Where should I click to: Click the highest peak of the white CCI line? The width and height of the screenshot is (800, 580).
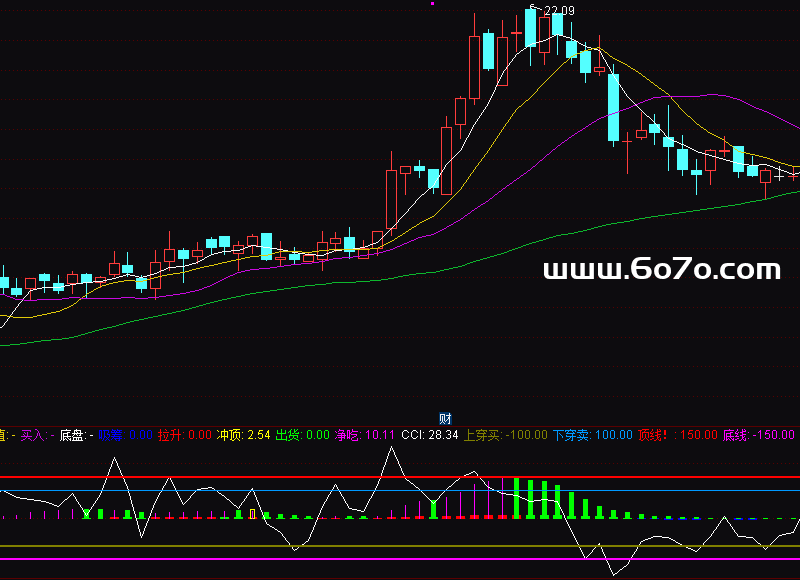coord(390,449)
